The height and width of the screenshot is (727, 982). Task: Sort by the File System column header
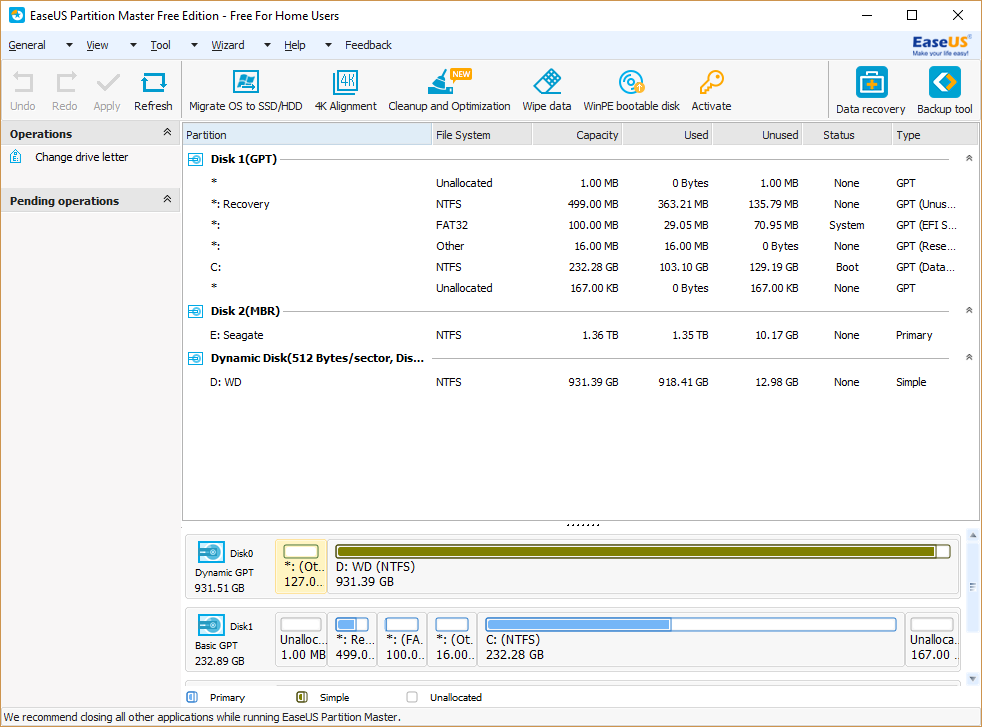(x=482, y=135)
